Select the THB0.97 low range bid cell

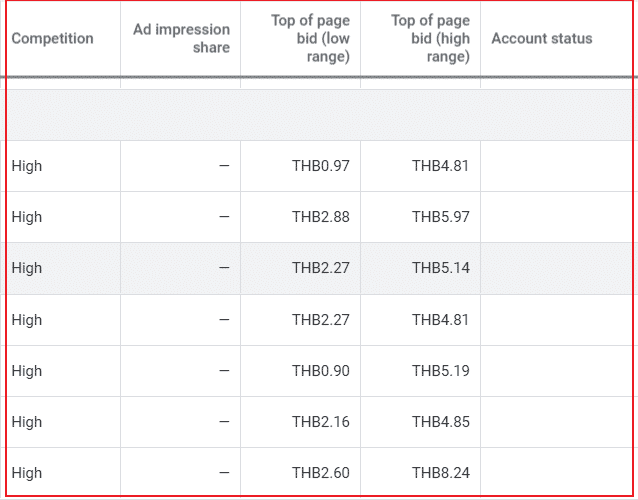pos(320,166)
